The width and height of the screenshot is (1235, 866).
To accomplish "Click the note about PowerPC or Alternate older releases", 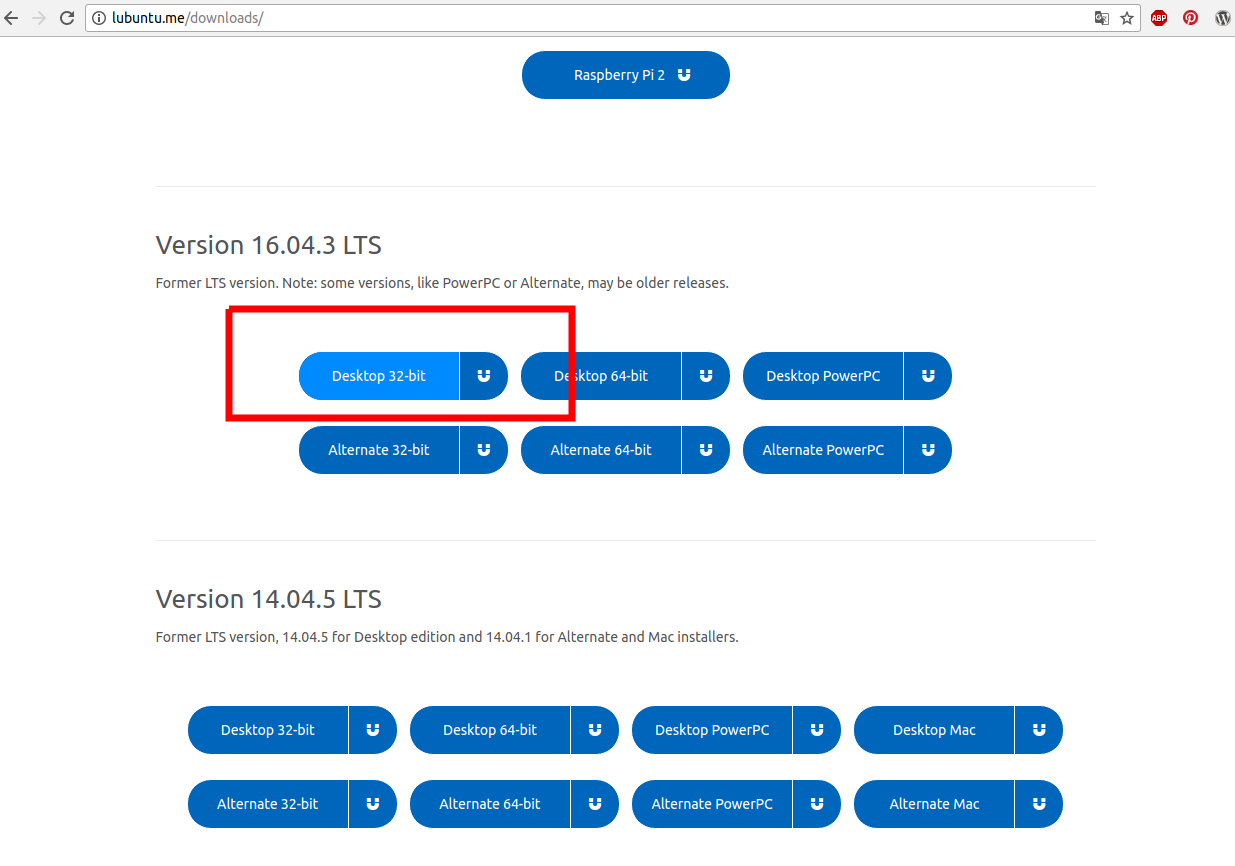I will tap(442, 283).
